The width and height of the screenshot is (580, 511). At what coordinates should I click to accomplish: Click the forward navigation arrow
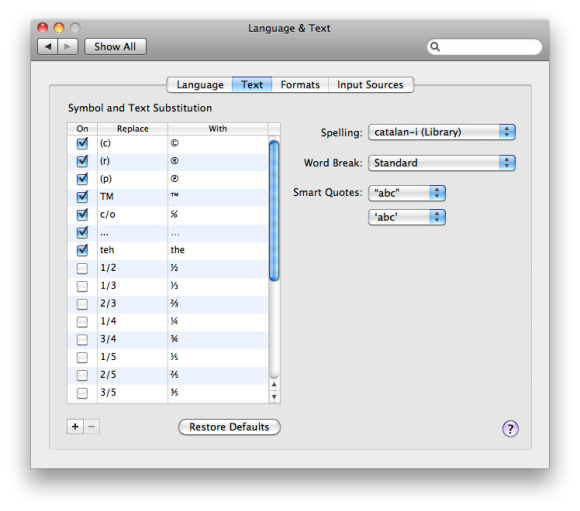coord(68,47)
